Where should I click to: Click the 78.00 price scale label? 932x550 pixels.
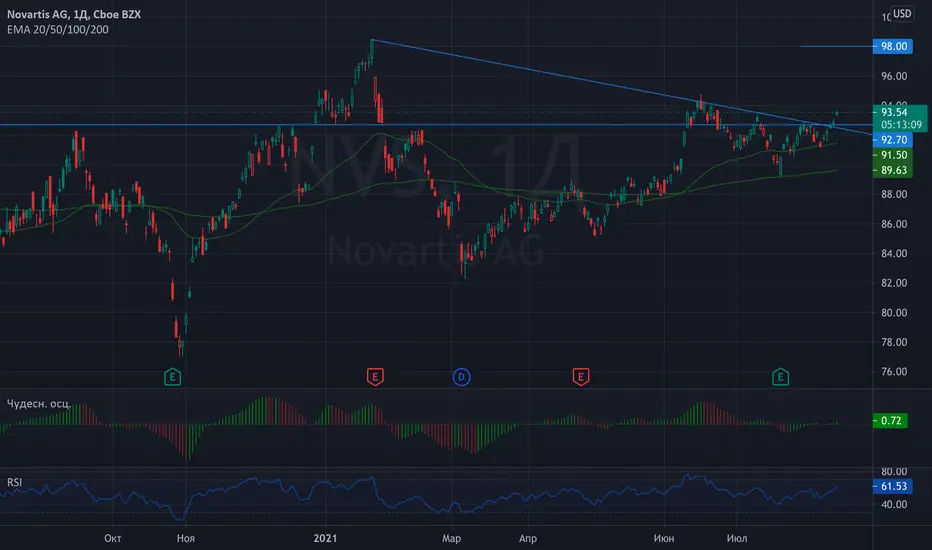894,342
